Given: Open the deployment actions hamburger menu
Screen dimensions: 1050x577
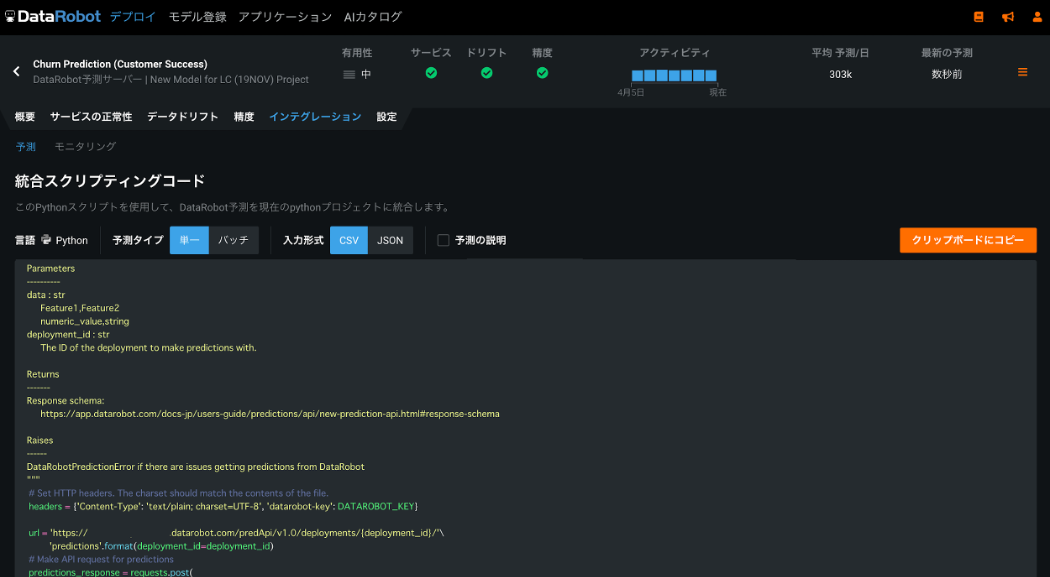Looking at the screenshot, I should [x=1023, y=72].
